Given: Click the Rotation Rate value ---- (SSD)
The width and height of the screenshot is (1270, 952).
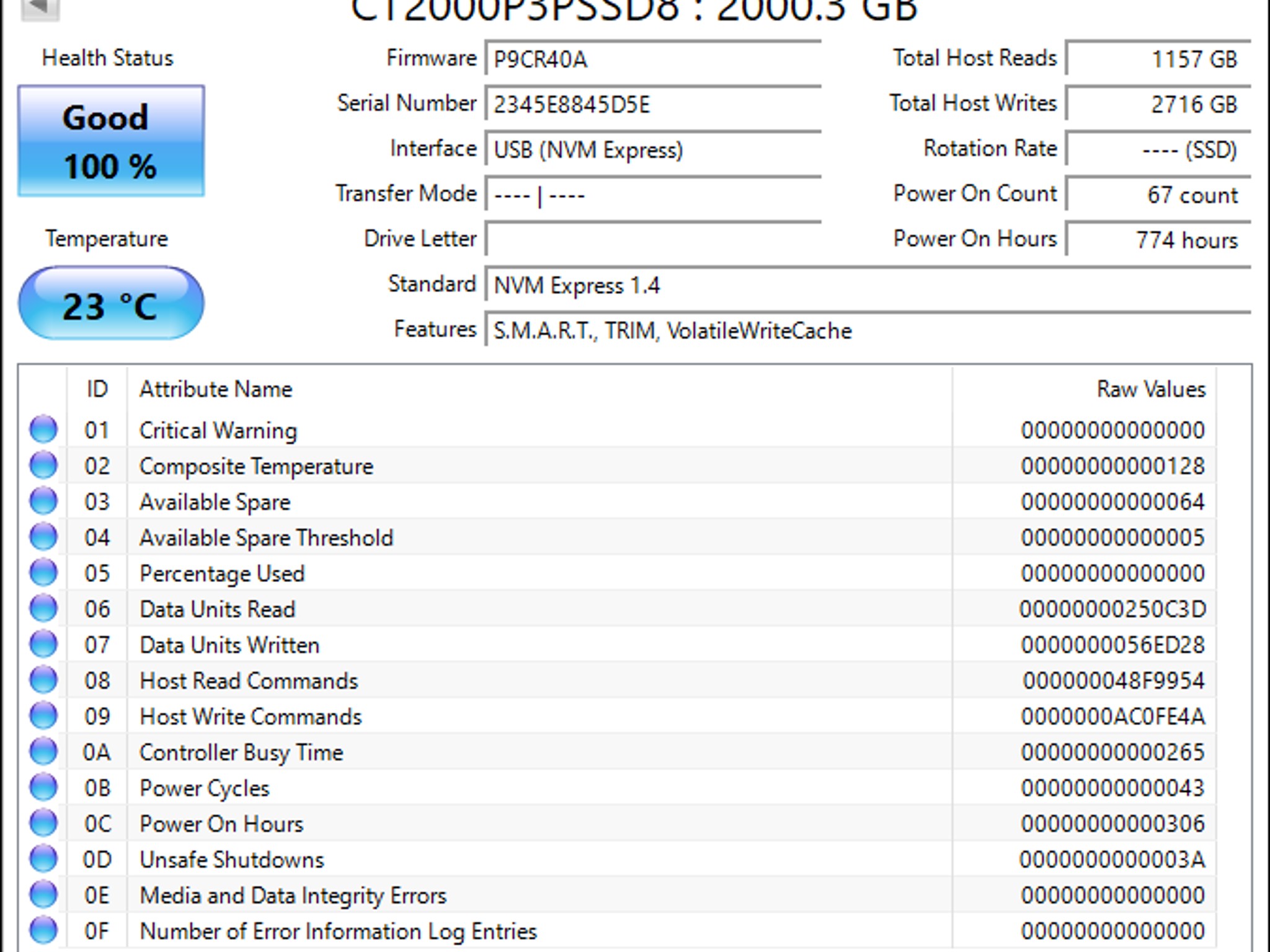Looking at the screenshot, I should point(1158,149).
